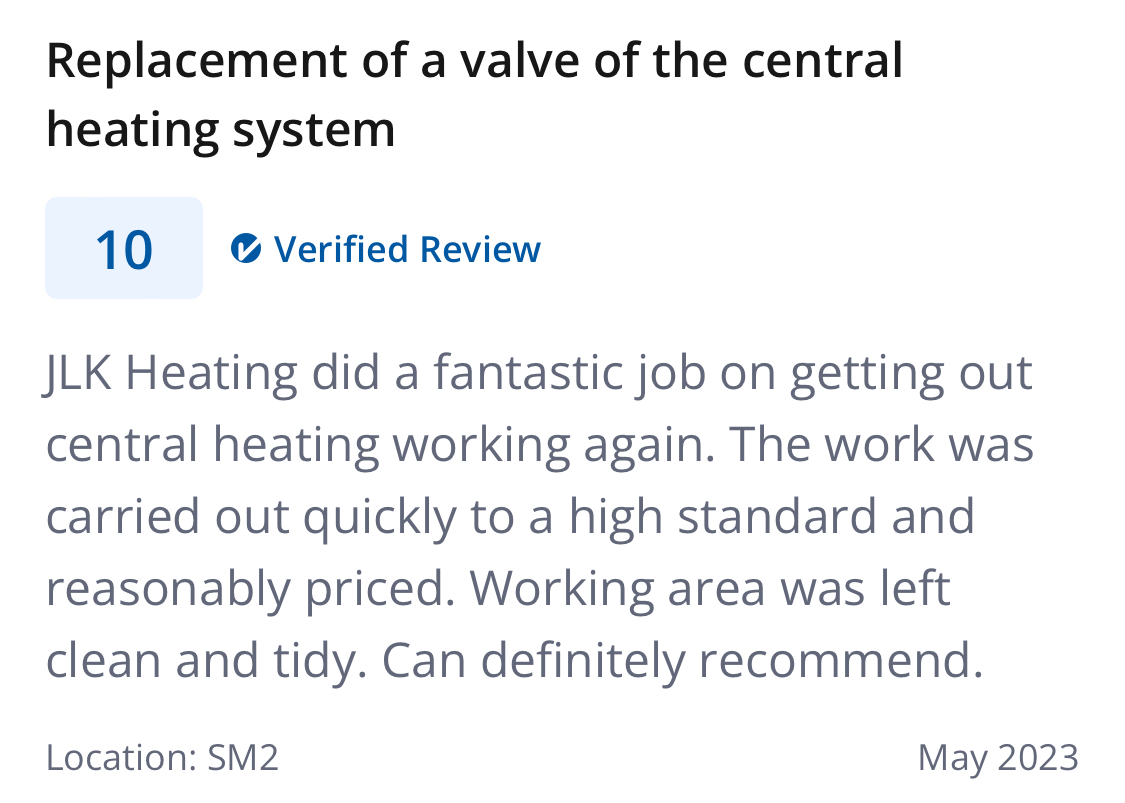Open the review title about valve replacement
This screenshot has height=803, width=1125.
coord(474,95)
